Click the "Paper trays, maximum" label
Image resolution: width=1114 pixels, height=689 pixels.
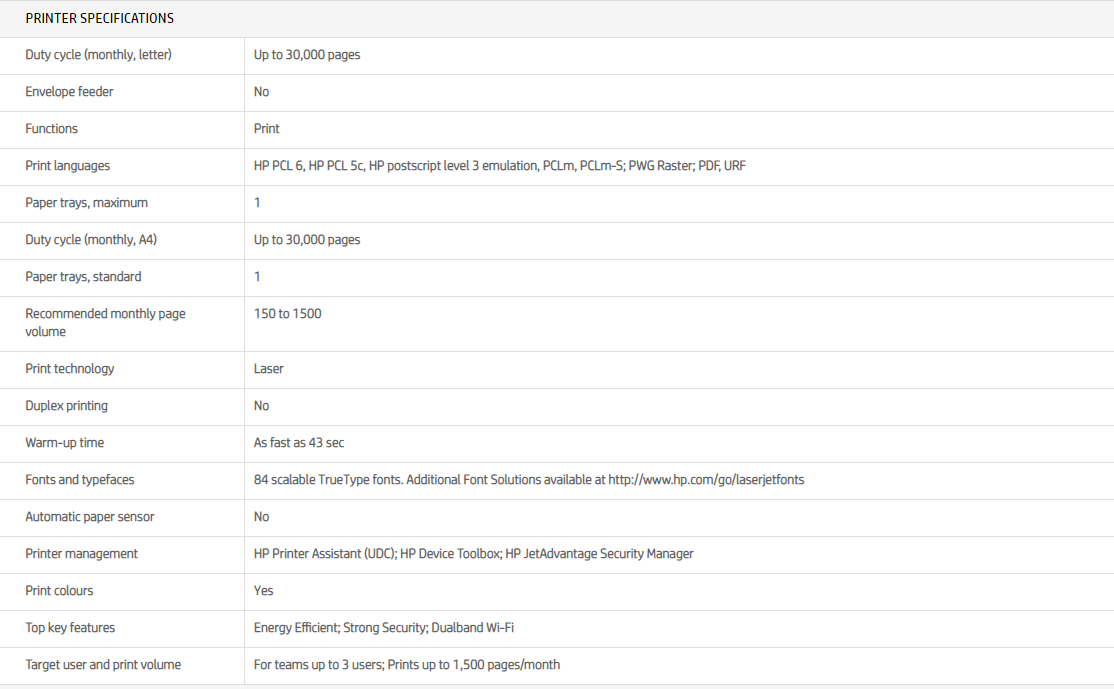pyautogui.click(x=86, y=203)
